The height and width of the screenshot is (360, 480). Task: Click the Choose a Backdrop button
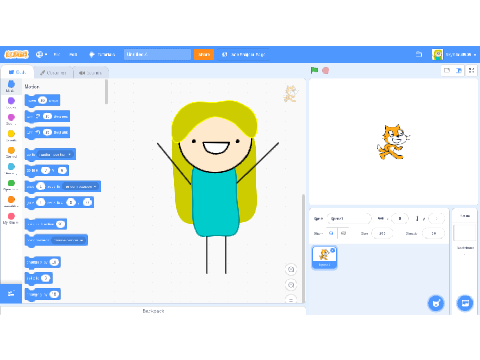click(x=465, y=303)
